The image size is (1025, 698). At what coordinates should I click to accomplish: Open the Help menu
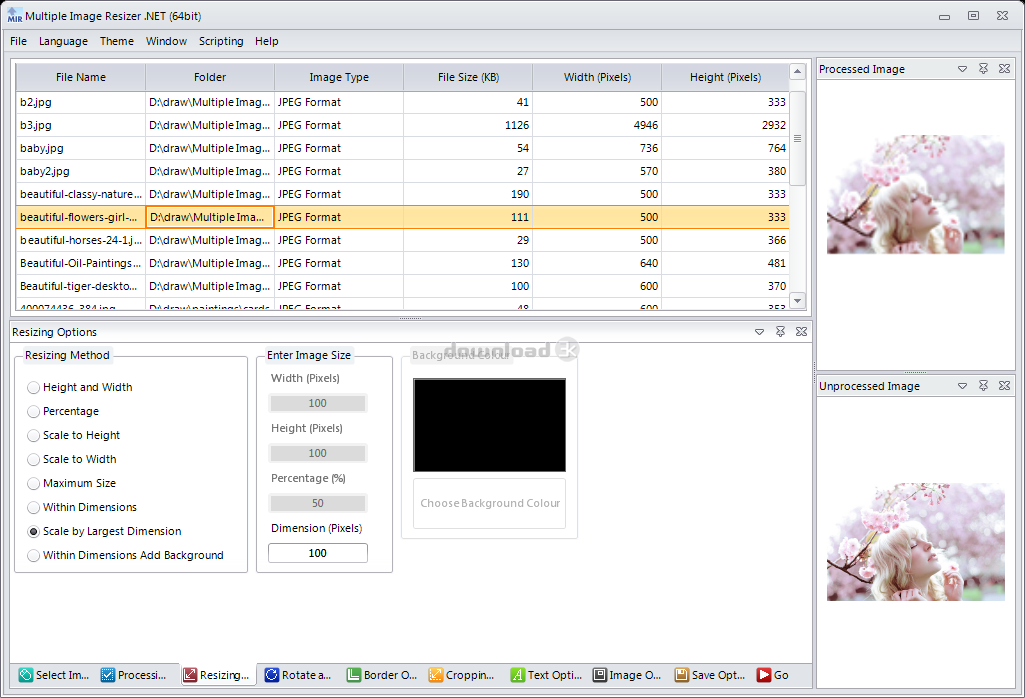267,41
